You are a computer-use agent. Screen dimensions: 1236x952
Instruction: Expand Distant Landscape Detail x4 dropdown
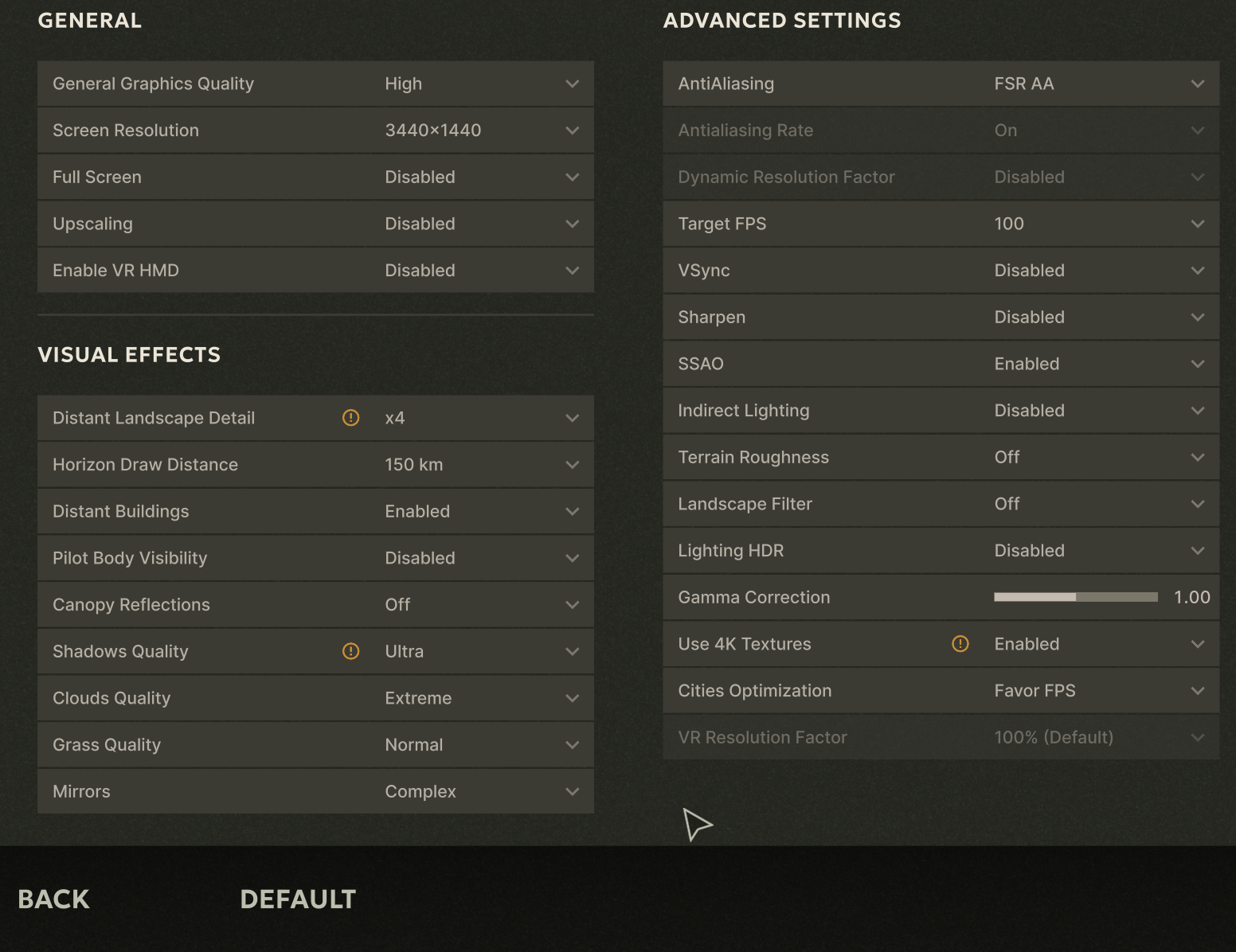click(x=315, y=418)
